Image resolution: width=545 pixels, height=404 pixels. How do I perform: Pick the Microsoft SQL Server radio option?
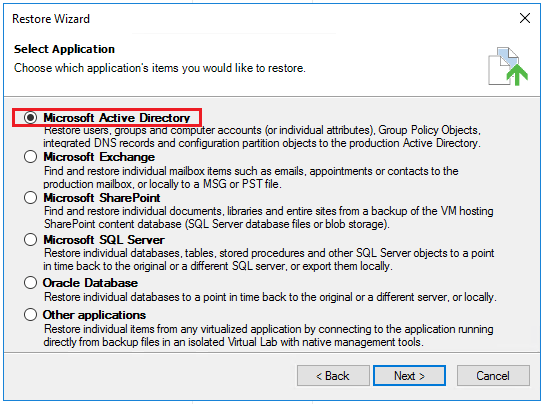(x=31, y=240)
